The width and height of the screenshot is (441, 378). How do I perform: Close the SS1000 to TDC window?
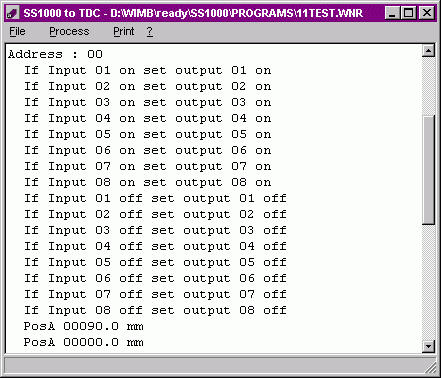tap(426, 13)
